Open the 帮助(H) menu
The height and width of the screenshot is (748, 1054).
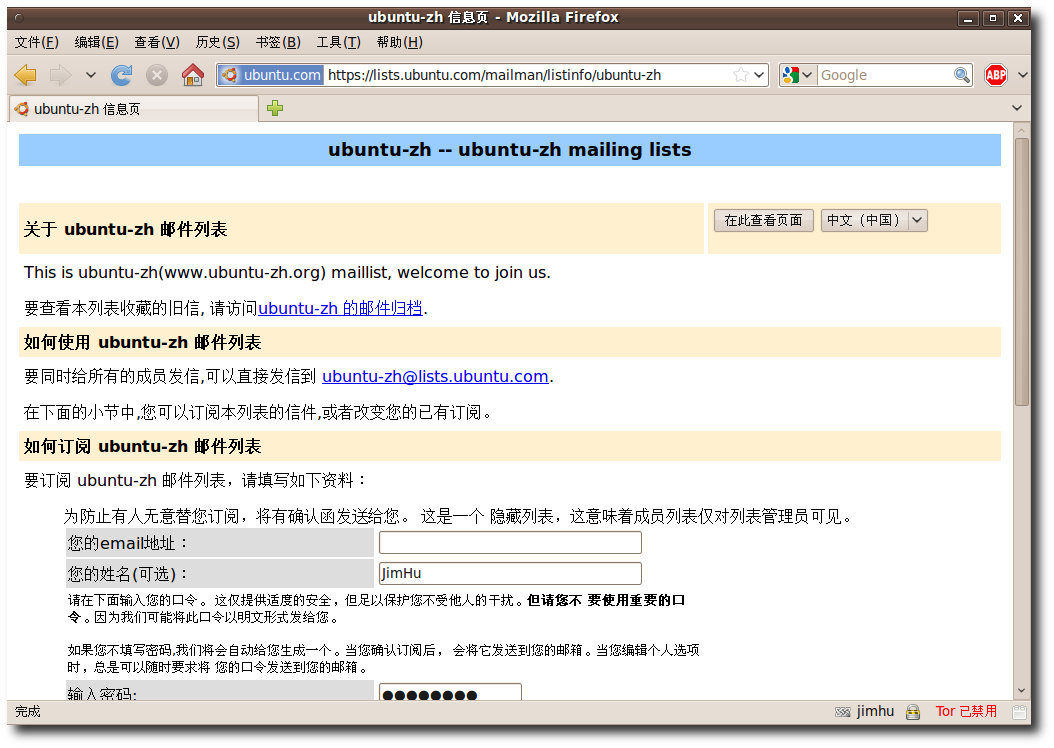pos(399,42)
